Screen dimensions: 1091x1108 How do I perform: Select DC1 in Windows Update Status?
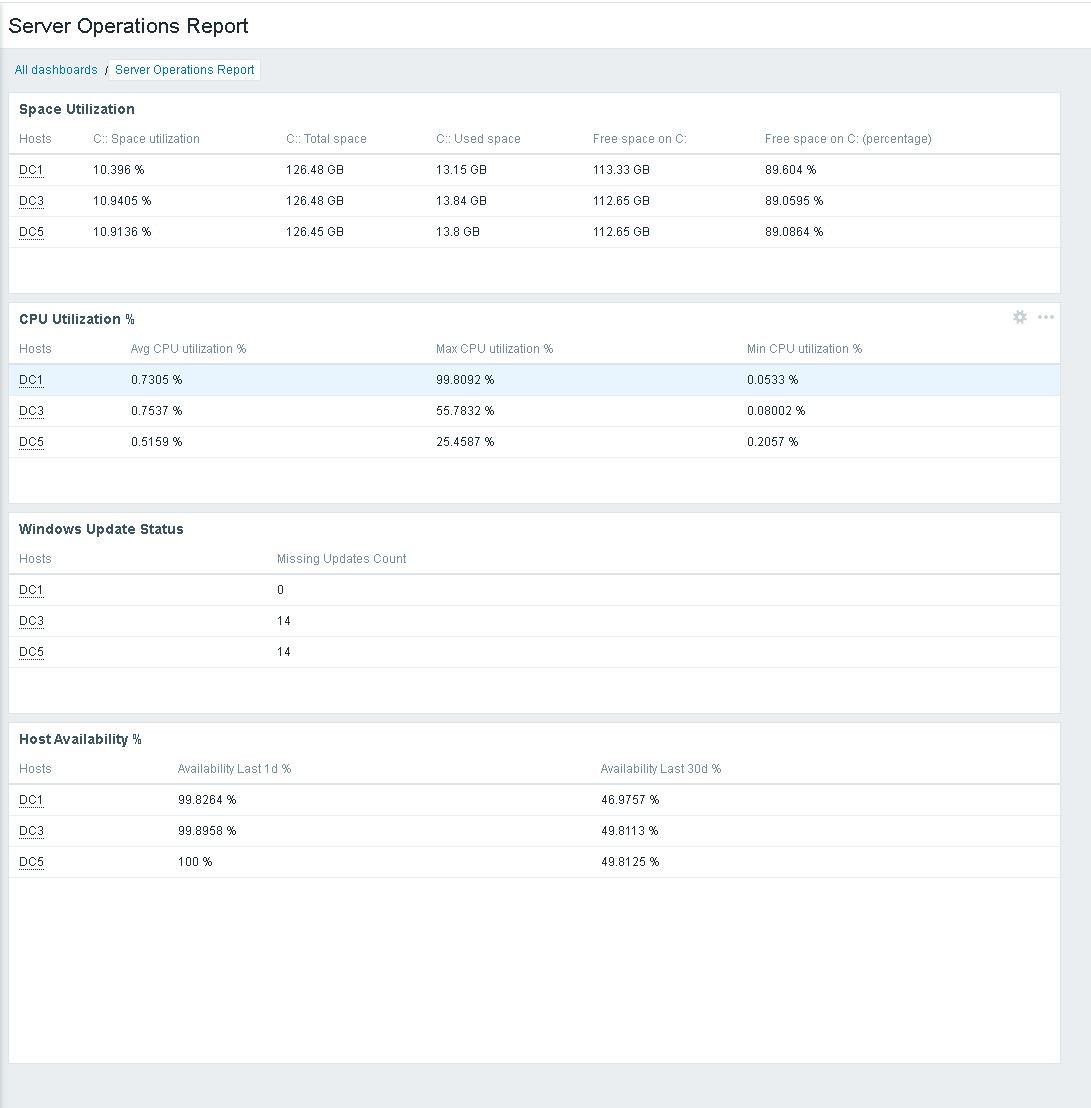[x=30, y=590]
